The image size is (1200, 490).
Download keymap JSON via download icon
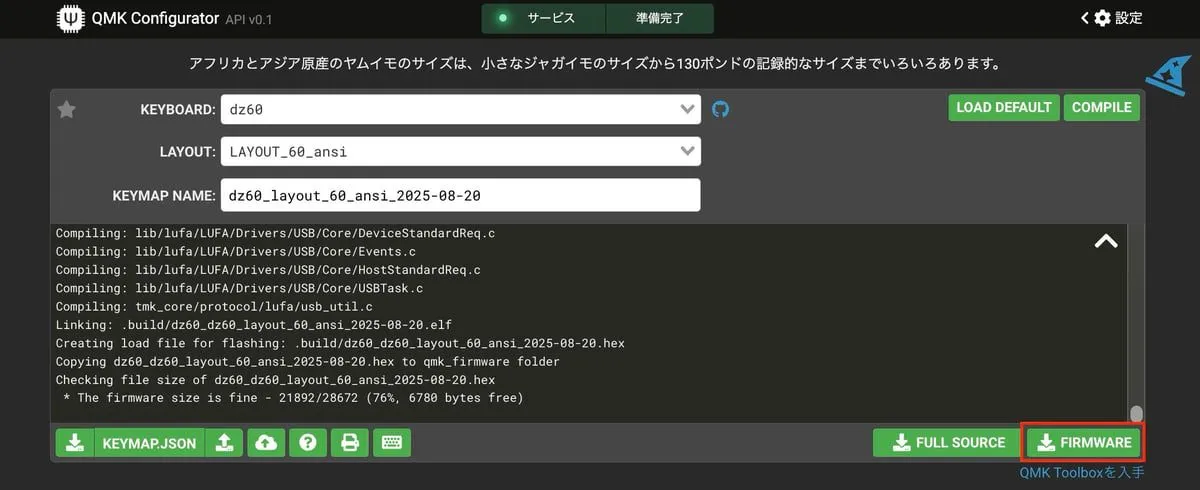pos(75,443)
